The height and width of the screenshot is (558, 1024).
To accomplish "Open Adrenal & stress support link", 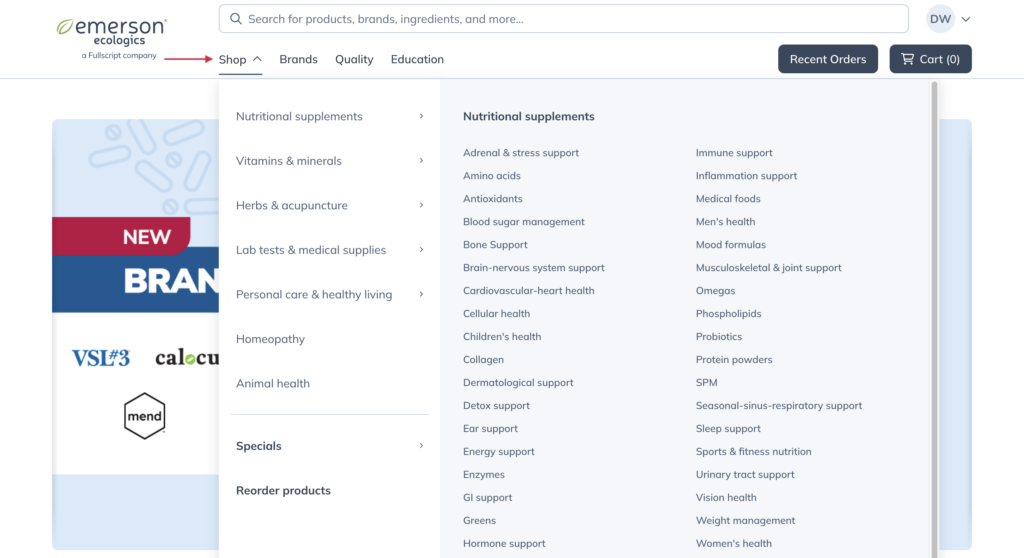I will pyautogui.click(x=520, y=153).
